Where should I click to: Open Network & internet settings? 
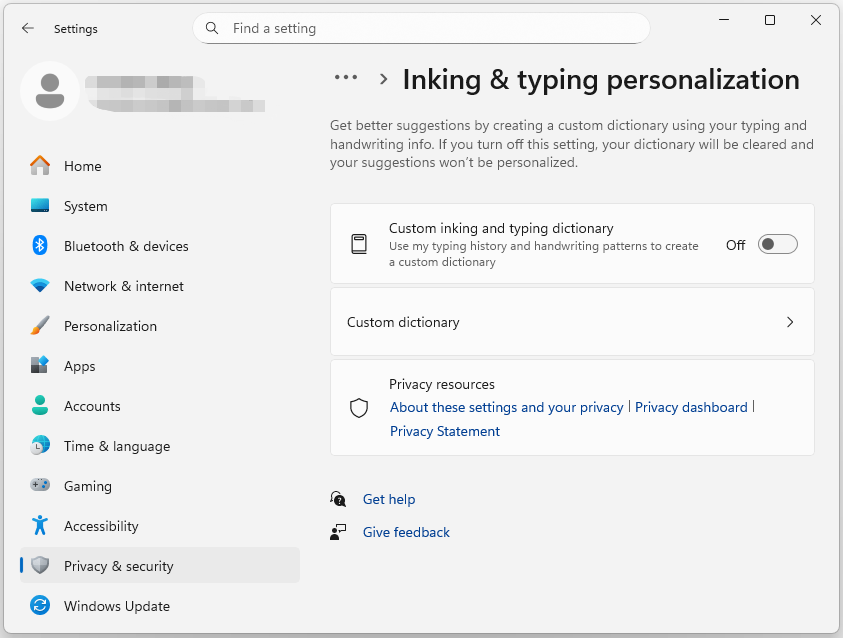[x=123, y=286]
